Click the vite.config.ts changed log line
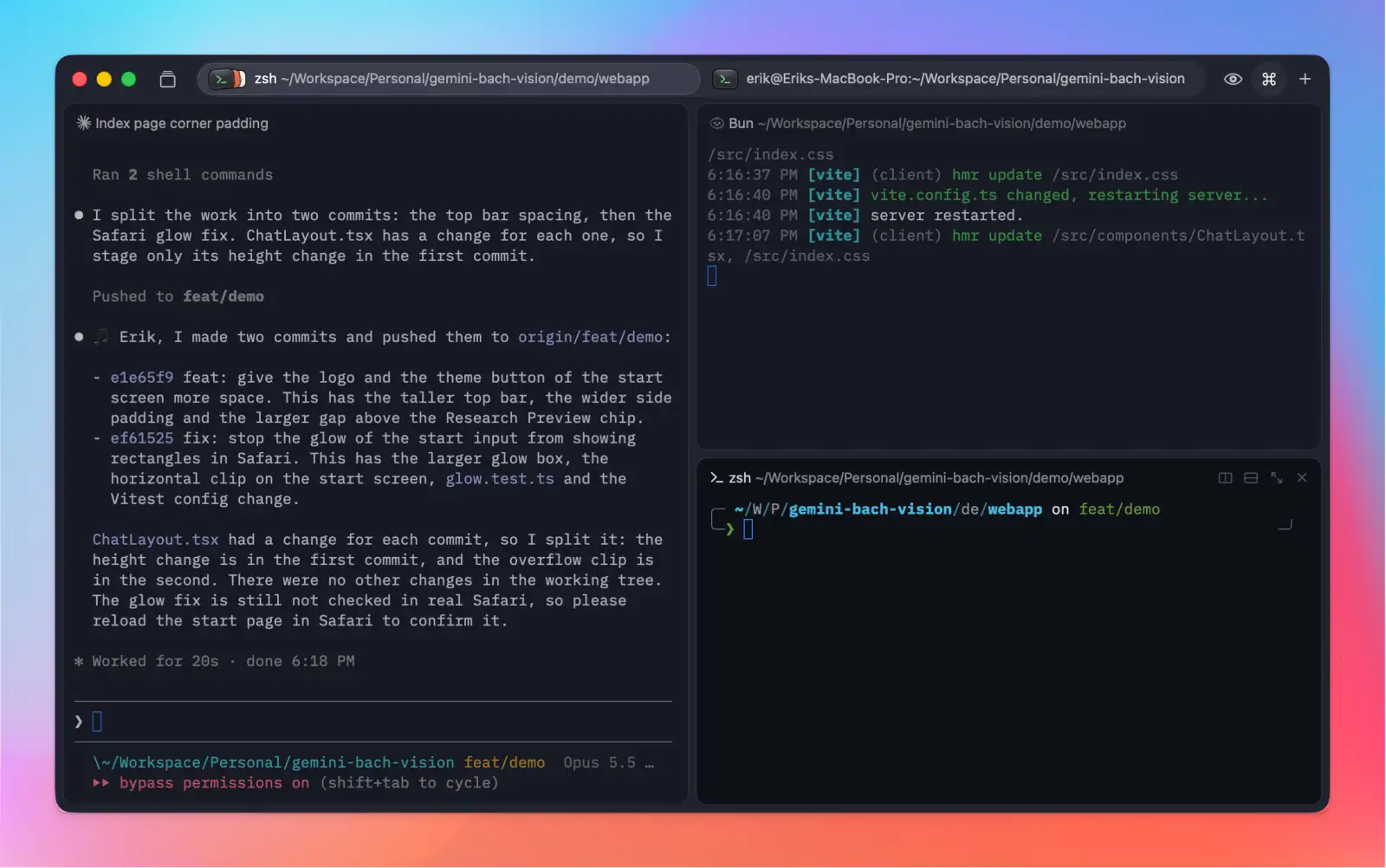The image size is (1386, 868). tap(988, 195)
